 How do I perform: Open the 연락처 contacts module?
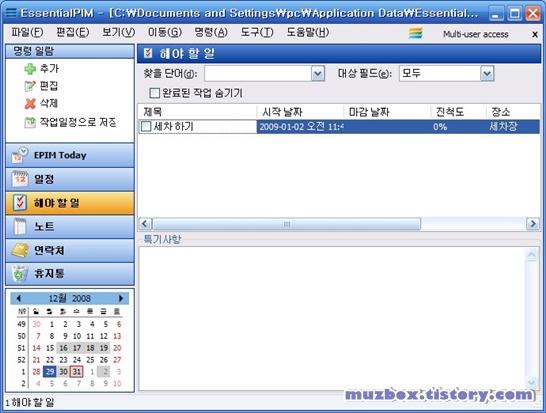coord(70,250)
